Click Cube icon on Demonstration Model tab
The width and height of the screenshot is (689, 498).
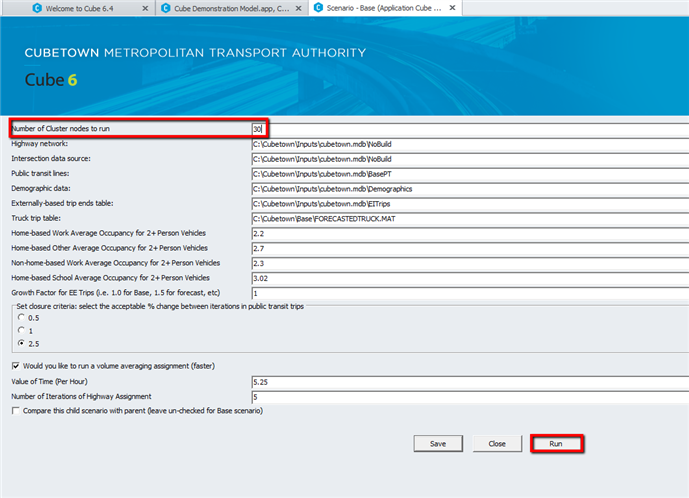tap(166, 8)
